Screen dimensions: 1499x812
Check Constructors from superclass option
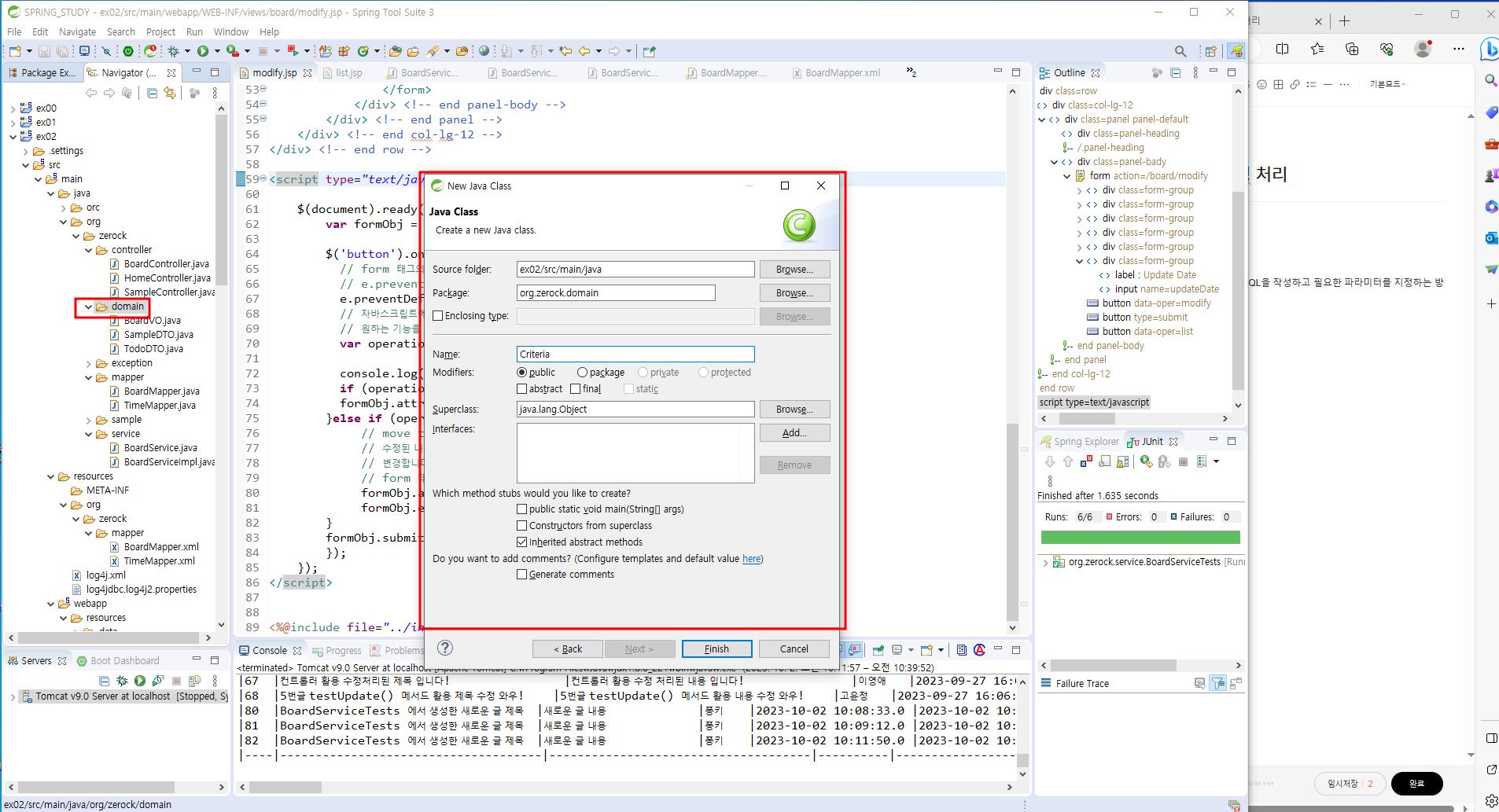coord(521,525)
